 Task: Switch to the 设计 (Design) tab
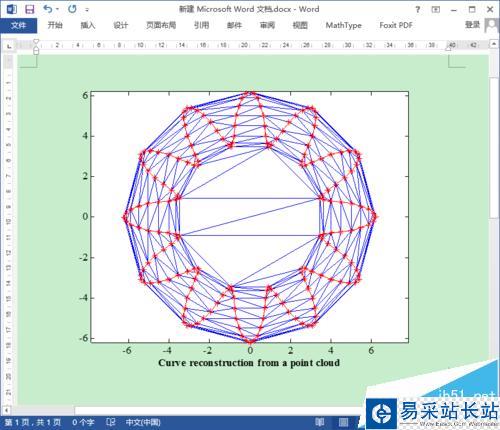point(121,25)
